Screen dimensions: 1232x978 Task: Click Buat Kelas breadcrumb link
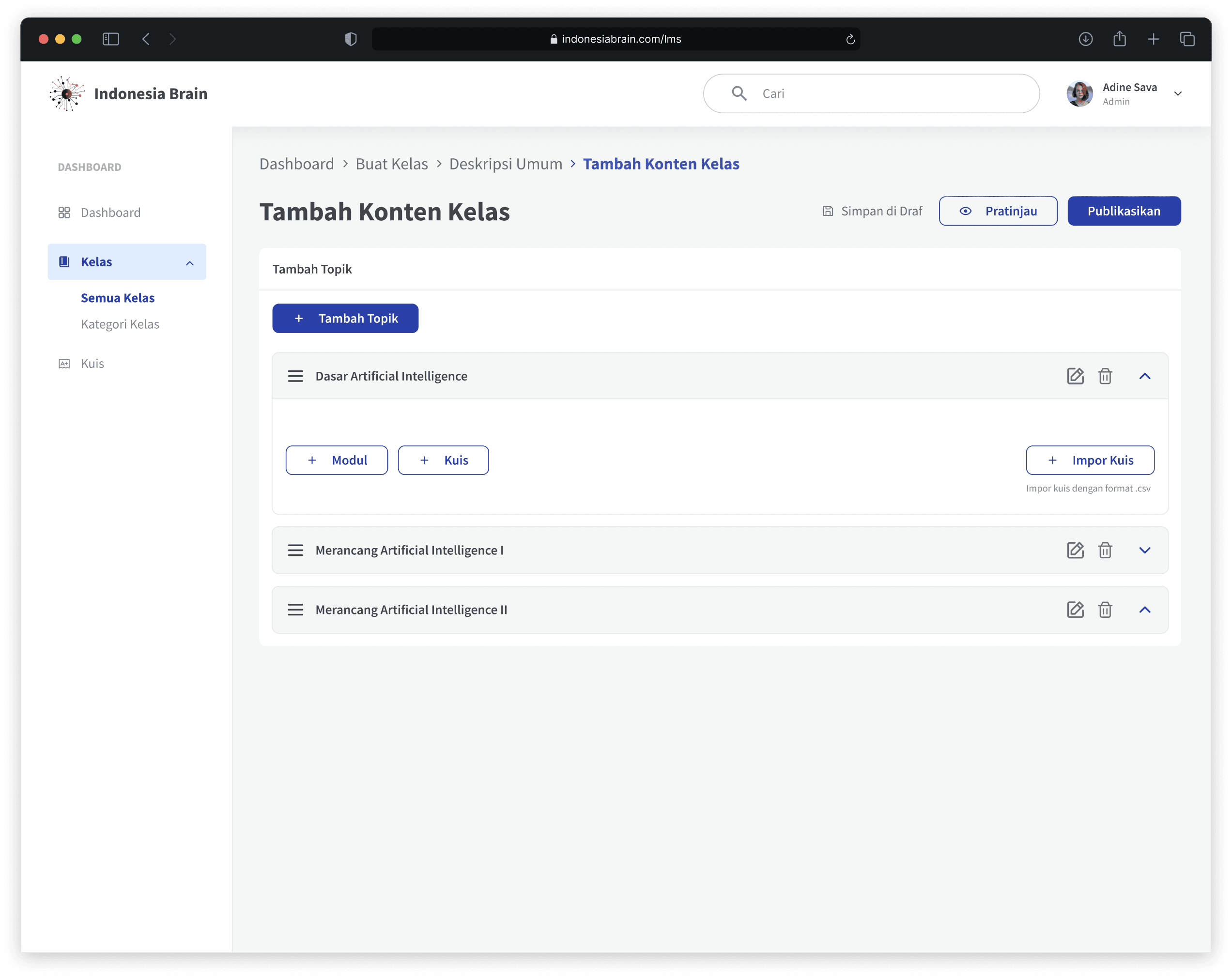click(x=391, y=164)
